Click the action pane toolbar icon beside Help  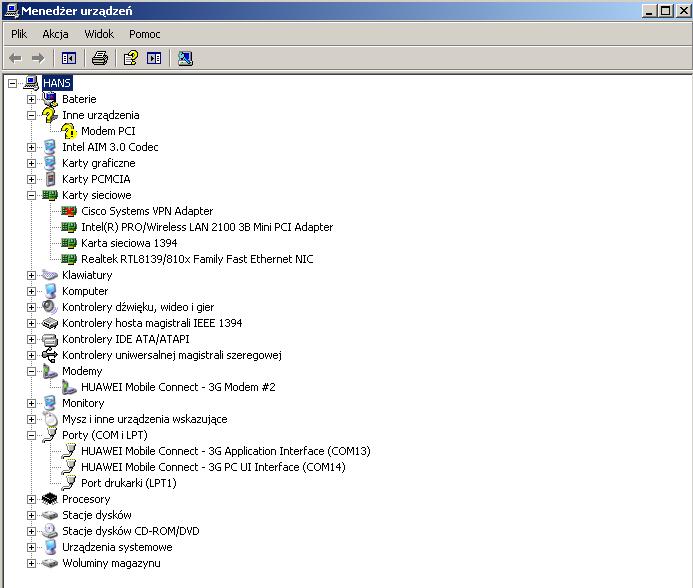[x=154, y=58]
